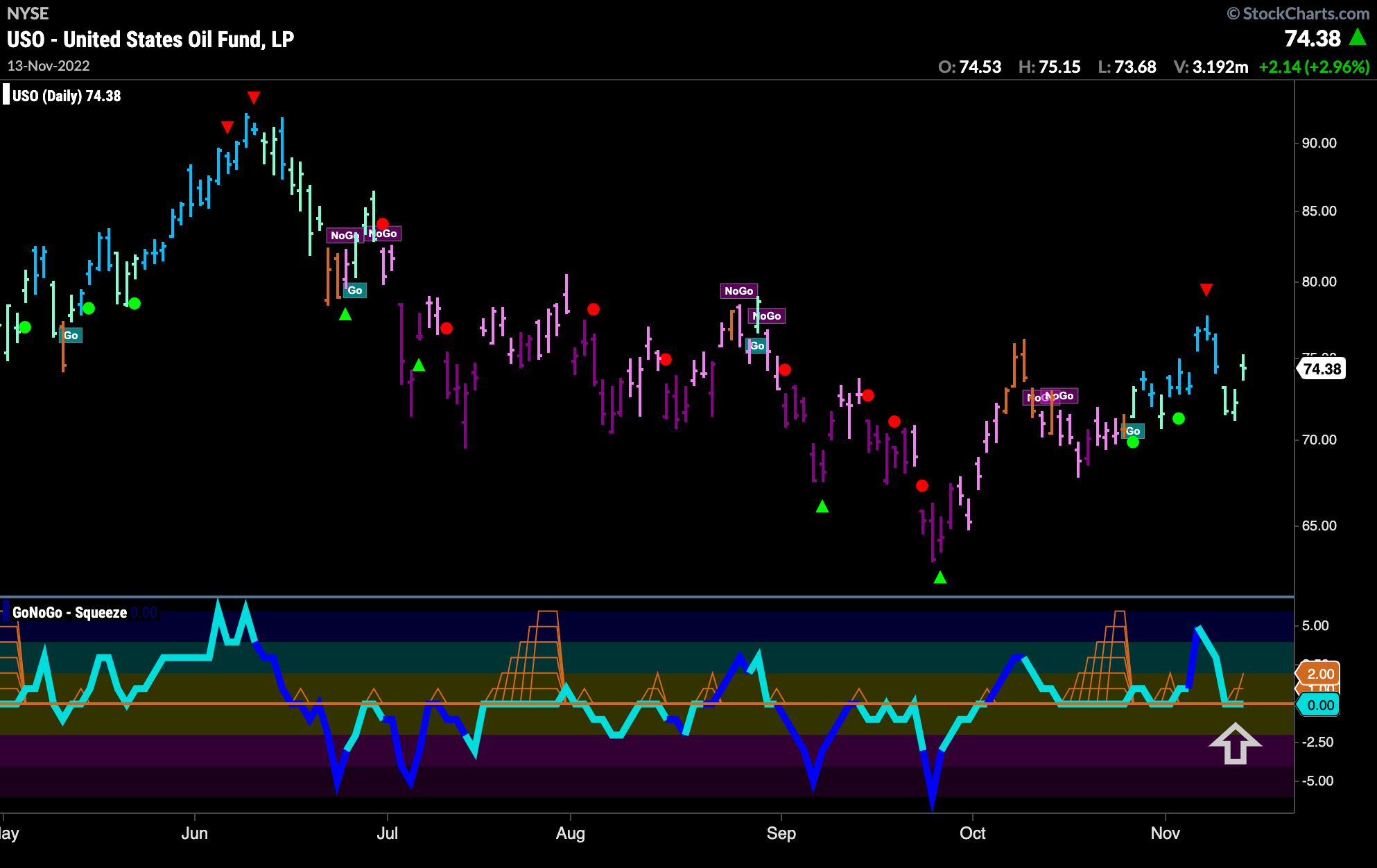Click the chart title USO - United States Oil Fund

point(150,40)
